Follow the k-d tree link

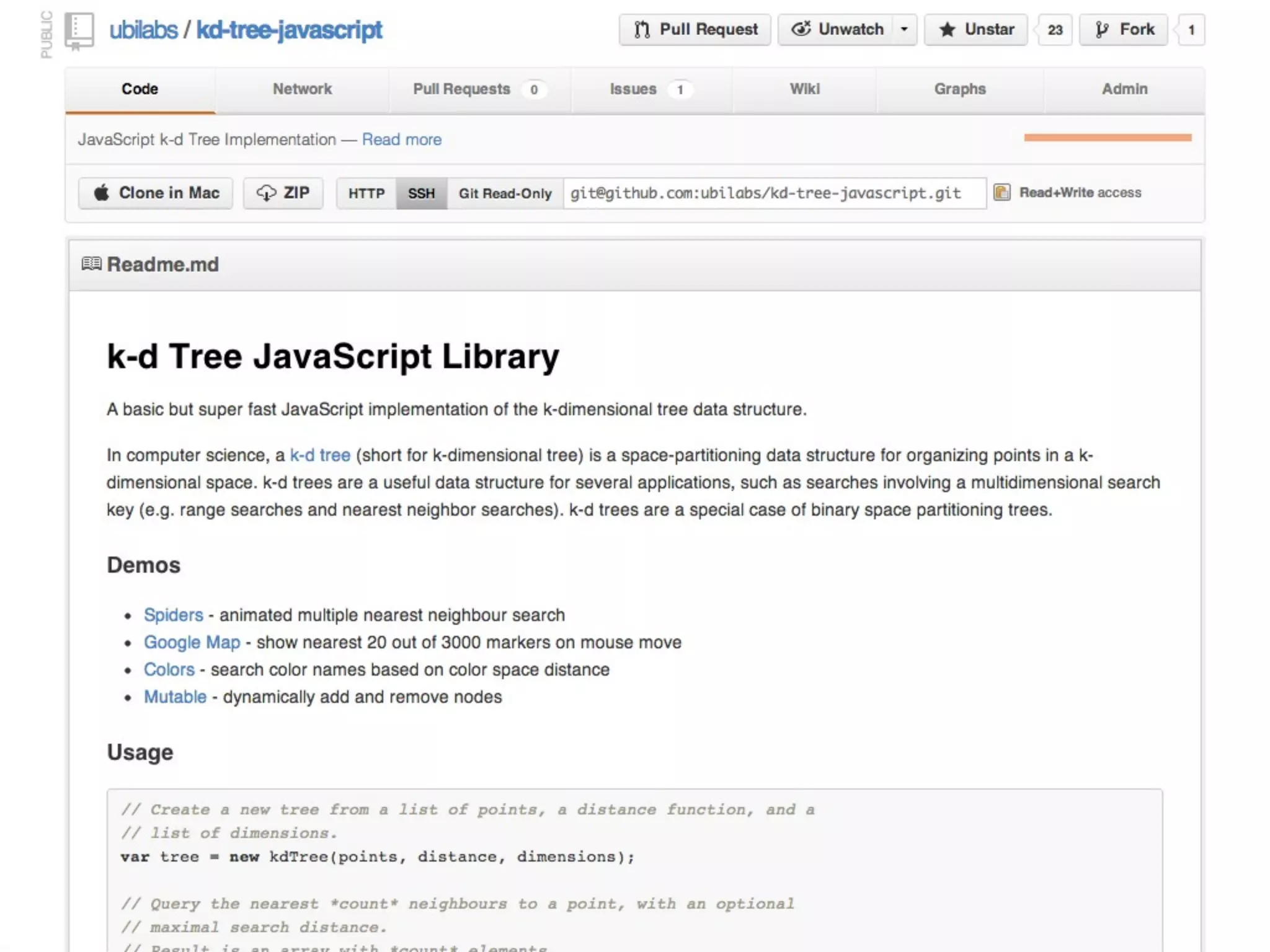coord(320,455)
